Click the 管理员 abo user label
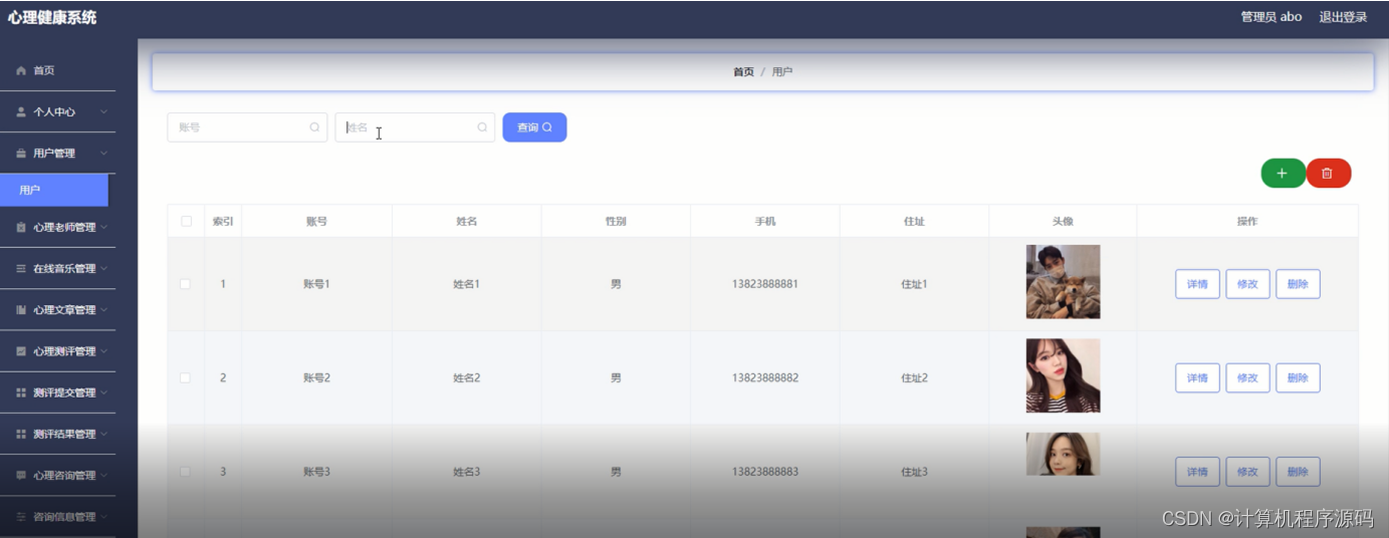1389x538 pixels. point(1271,17)
